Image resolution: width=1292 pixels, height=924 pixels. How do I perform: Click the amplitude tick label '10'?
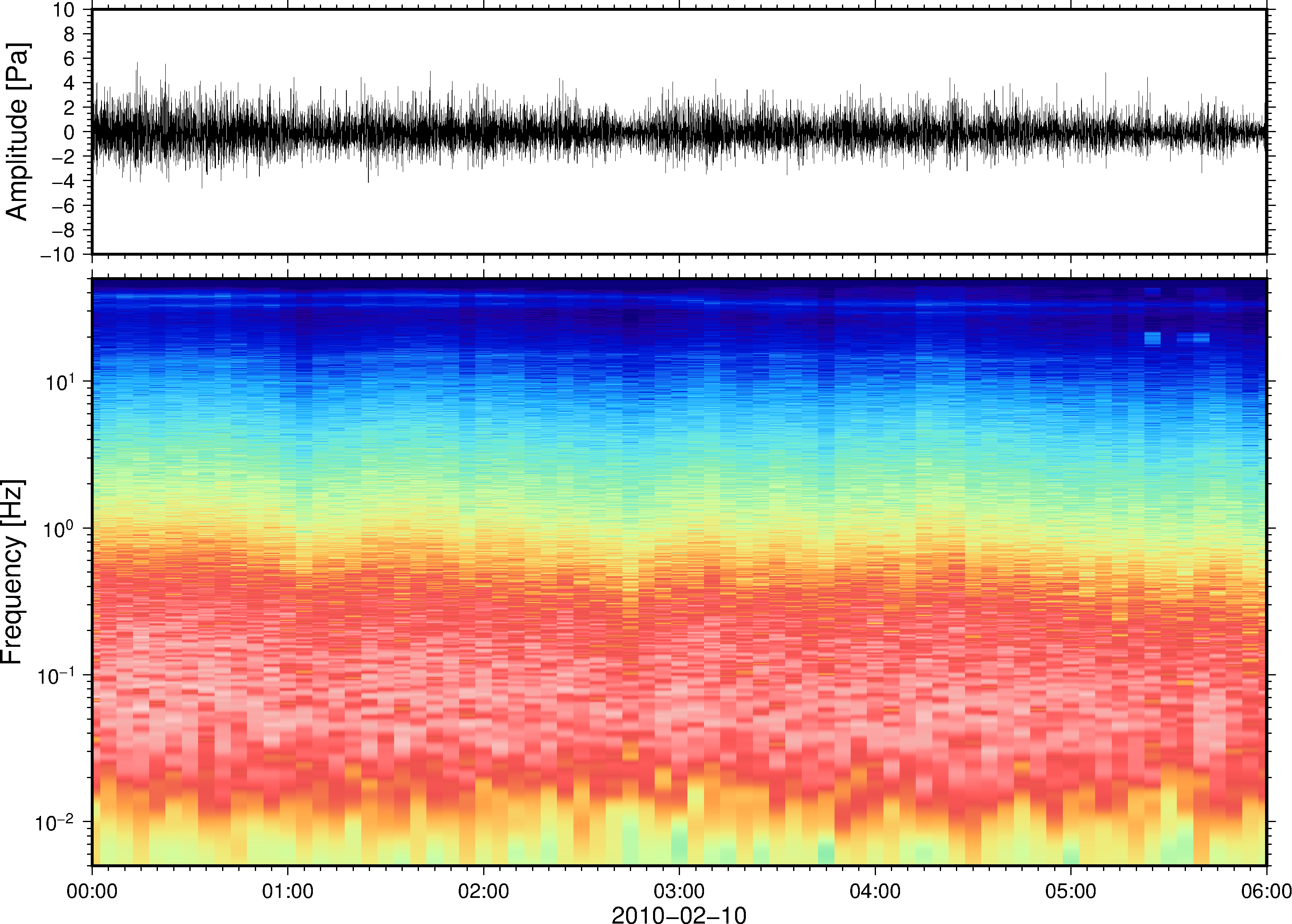pyautogui.click(x=64, y=10)
